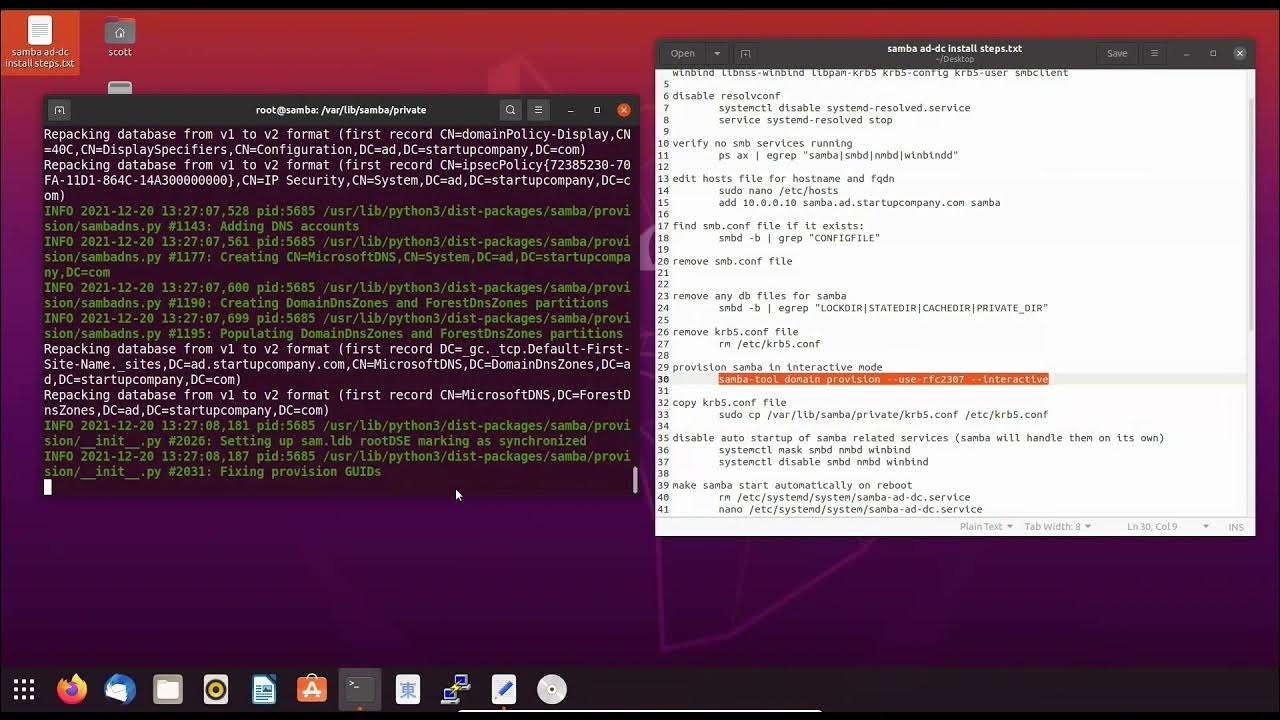Open the network computers dock icon
Screen dimensions: 1280x720
pyautogui.click(x=456, y=689)
